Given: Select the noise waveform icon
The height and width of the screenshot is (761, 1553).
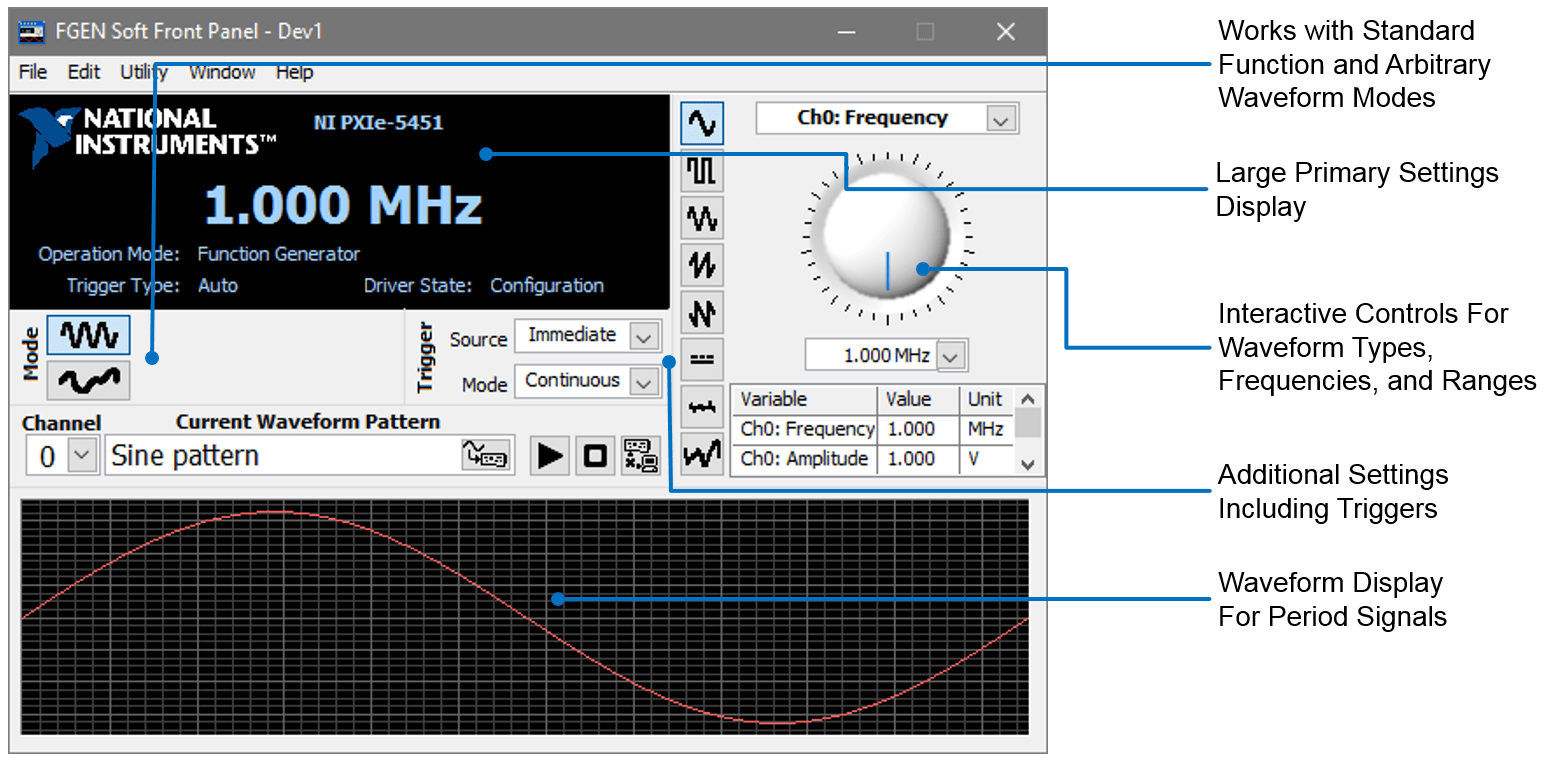Looking at the screenshot, I should [702, 408].
